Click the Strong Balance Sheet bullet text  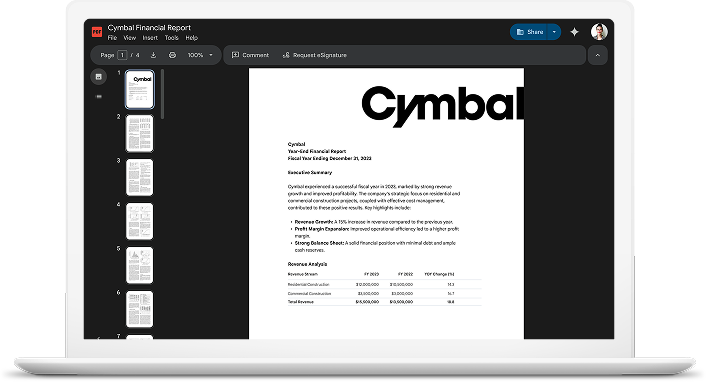point(375,246)
